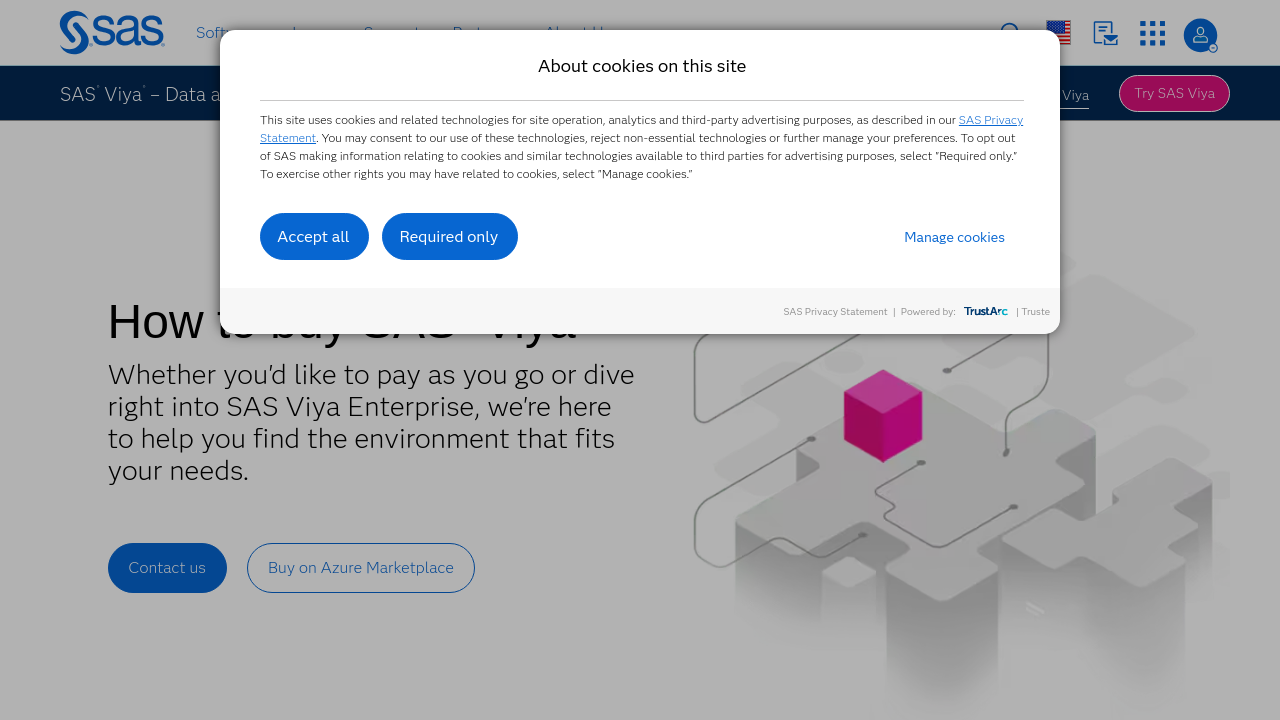Open the user profile account icon
Image resolution: width=1280 pixels, height=720 pixels.
[x=1200, y=35]
